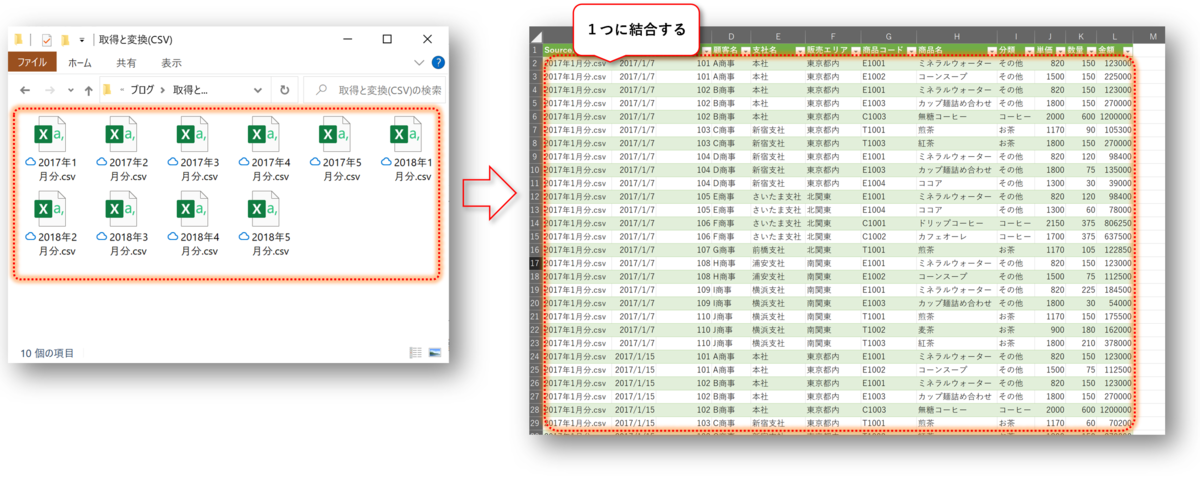The height and width of the screenshot is (493, 1200).
Task: Customize Quick Access Toolbar dropdown arrow
Action: (81, 40)
